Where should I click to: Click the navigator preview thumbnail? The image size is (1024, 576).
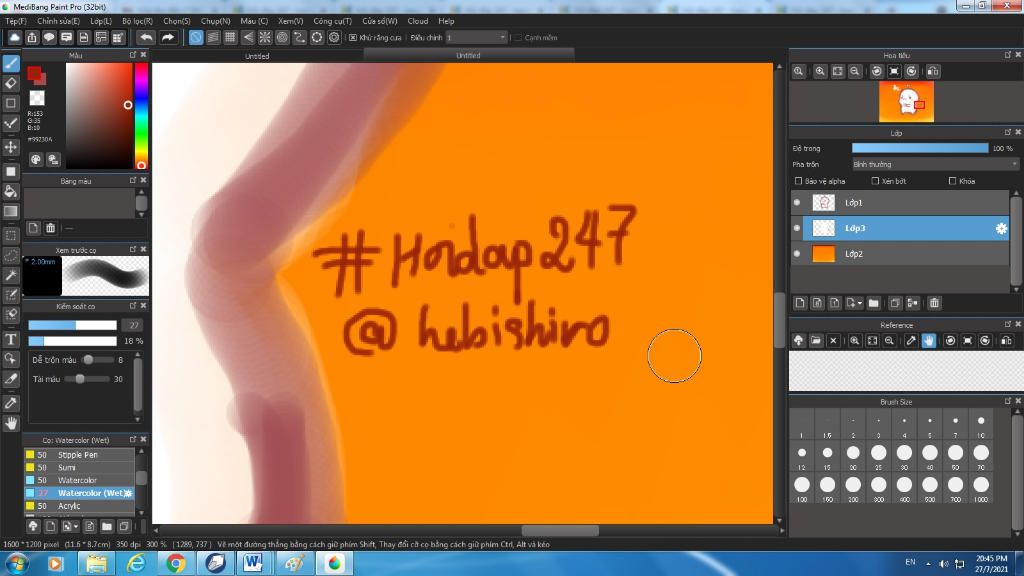(x=906, y=102)
